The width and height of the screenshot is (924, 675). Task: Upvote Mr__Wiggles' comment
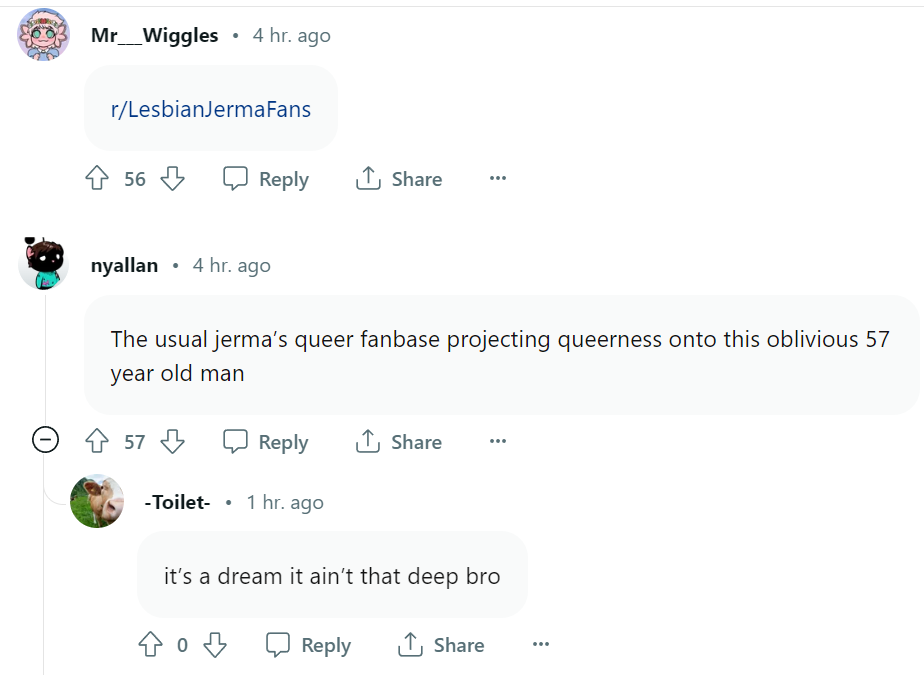[x=97, y=178]
